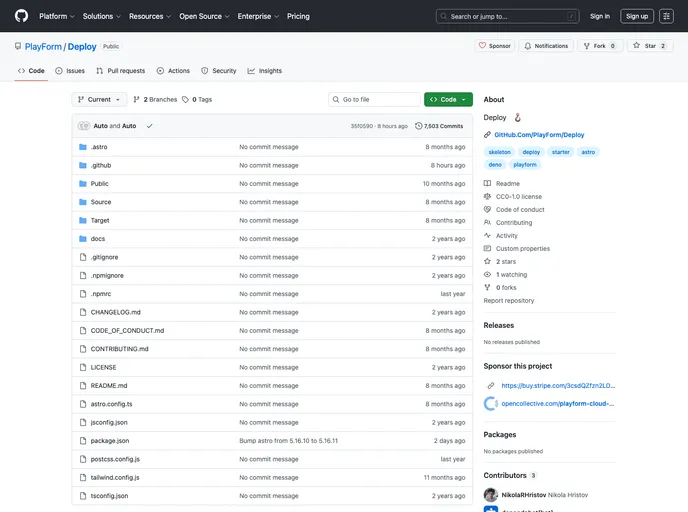Switch to the Issues tab

tap(70, 71)
